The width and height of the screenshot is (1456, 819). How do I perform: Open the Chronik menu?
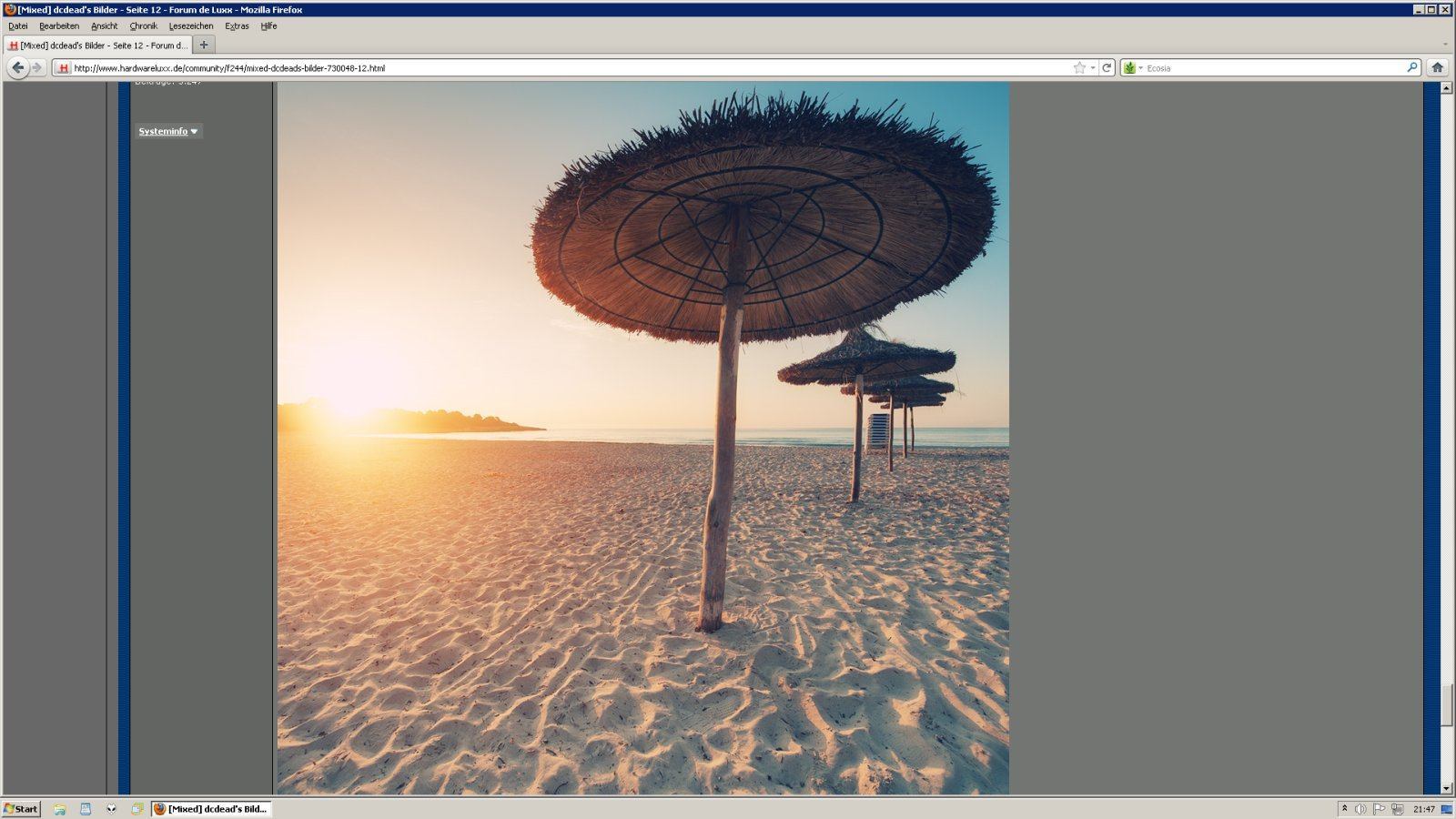pos(144,26)
